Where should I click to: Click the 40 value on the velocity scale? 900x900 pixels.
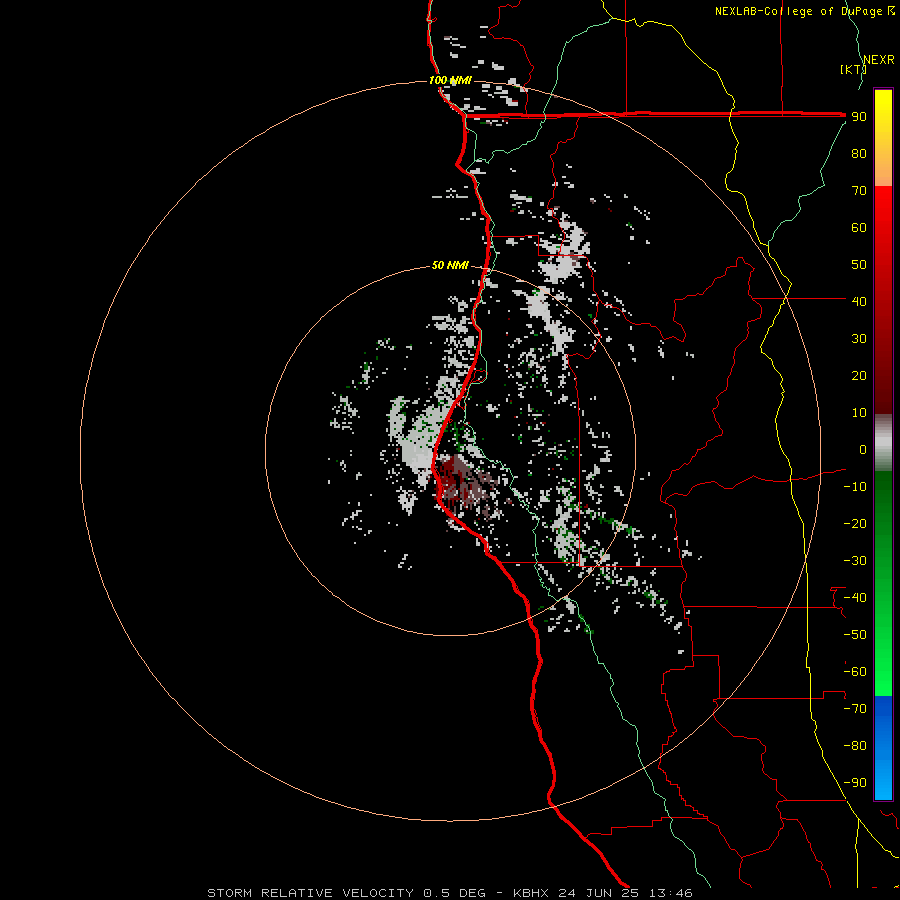[x=859, y=301]
